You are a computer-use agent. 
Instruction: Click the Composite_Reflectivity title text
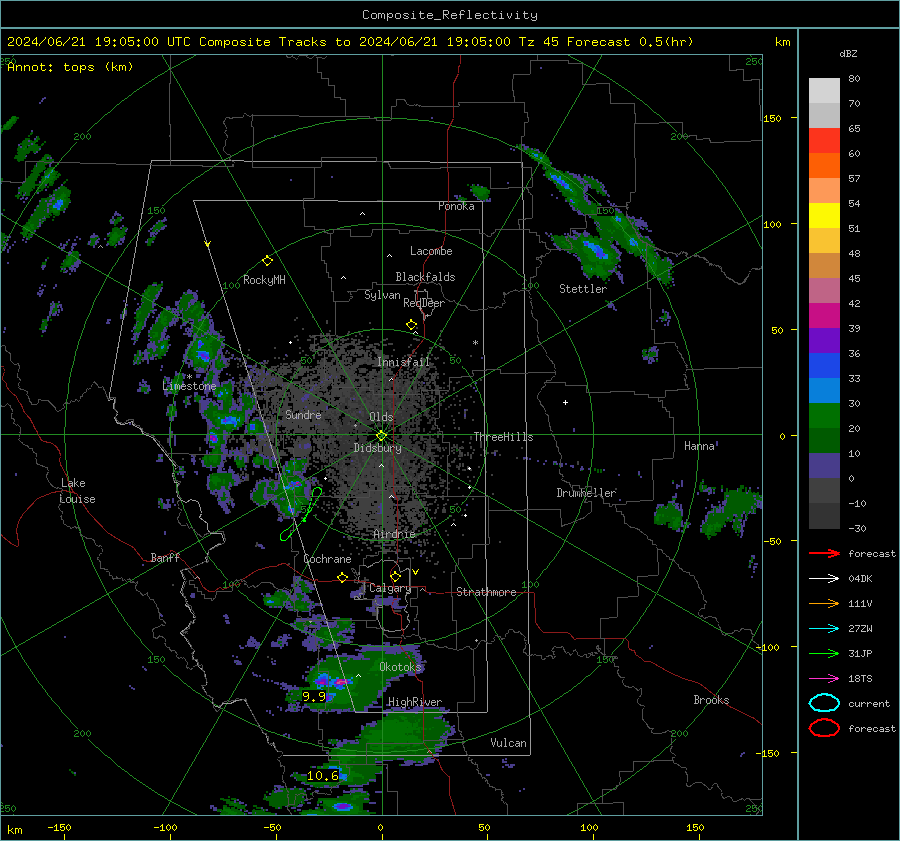[449, 15]
